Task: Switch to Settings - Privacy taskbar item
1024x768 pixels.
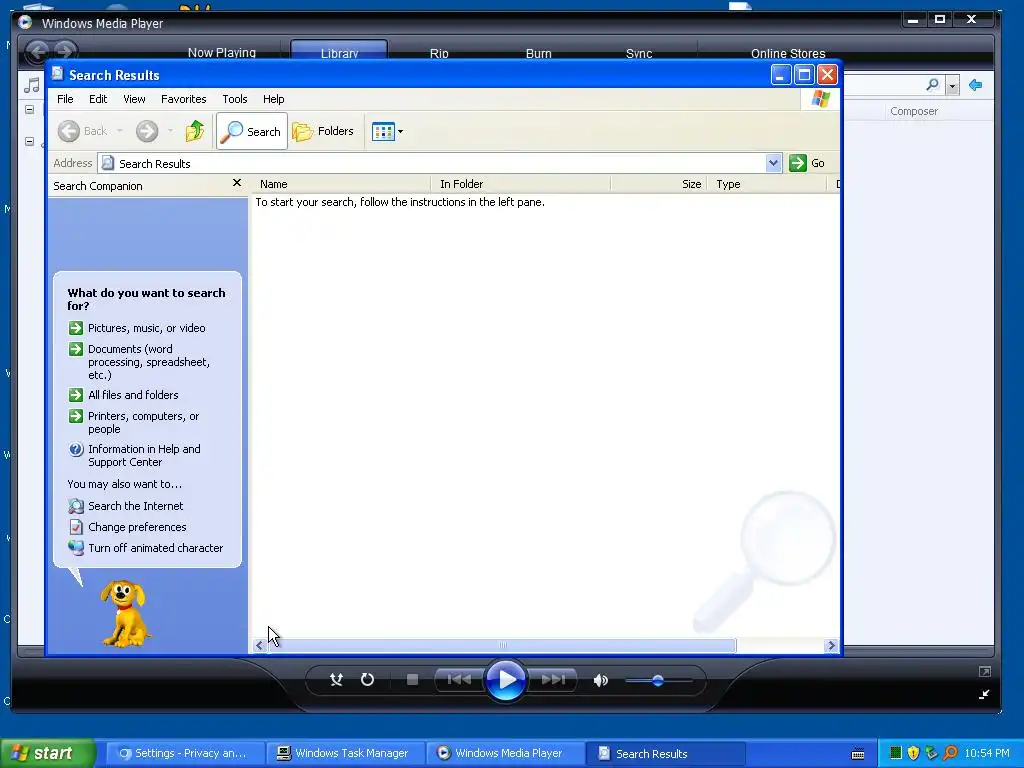Action: click(x=185, y=754)
